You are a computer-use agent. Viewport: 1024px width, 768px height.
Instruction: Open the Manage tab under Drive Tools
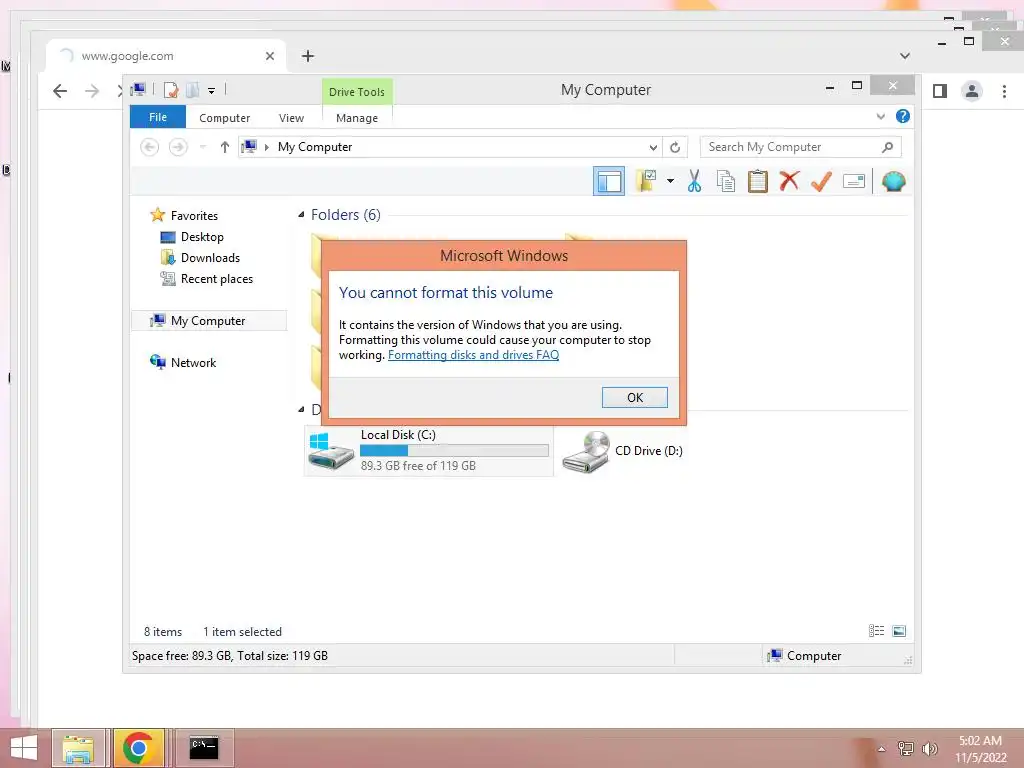click(357, 118)
